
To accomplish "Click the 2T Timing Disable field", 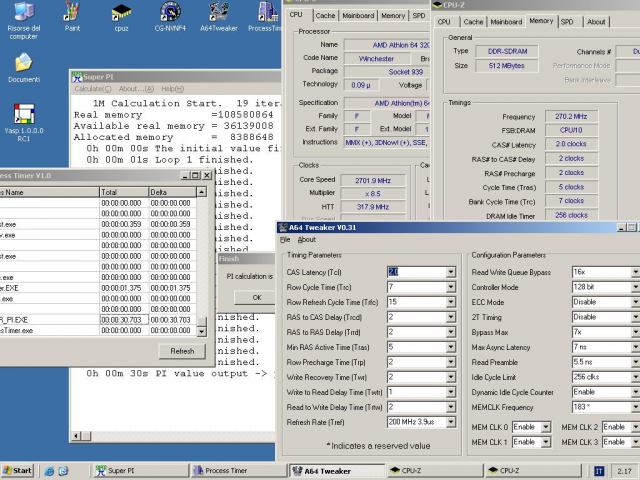I will click(x=606, y=317).
